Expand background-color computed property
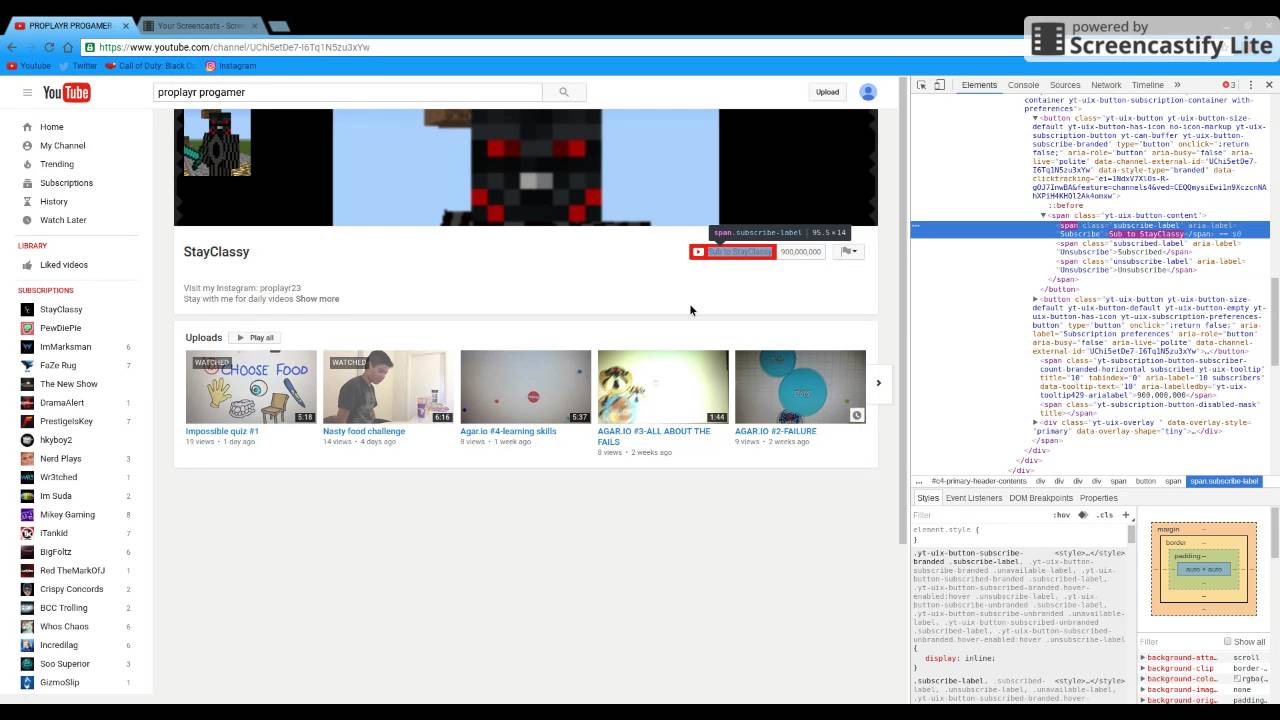The image size is (1280, 720). tap(1143, 679)
